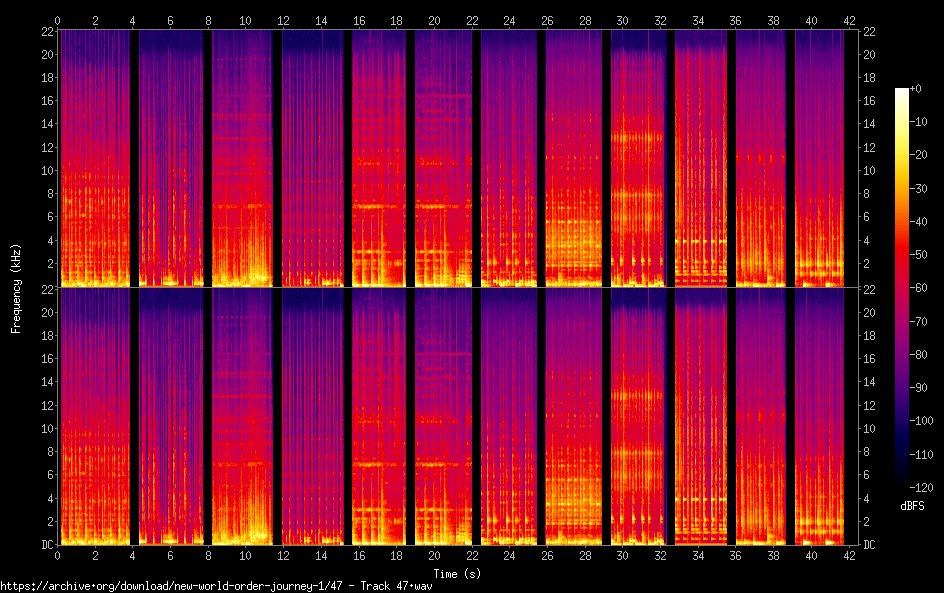Click the top channel's first segment from 0 to 4 seconds
The width and height of the screenshot is (944, 593).
click(94, 158)
